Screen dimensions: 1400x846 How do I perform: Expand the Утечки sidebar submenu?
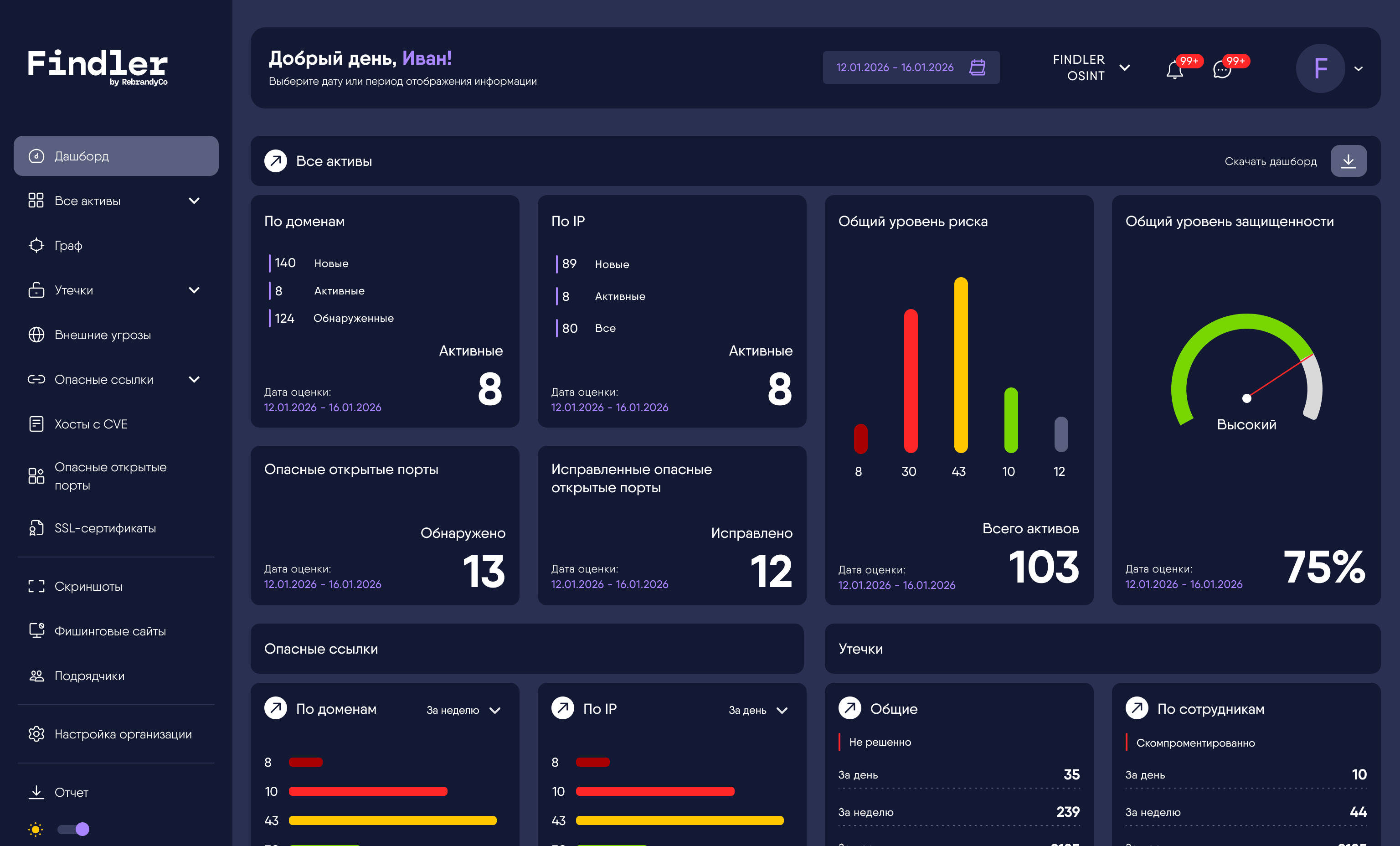tap(194, 290)
